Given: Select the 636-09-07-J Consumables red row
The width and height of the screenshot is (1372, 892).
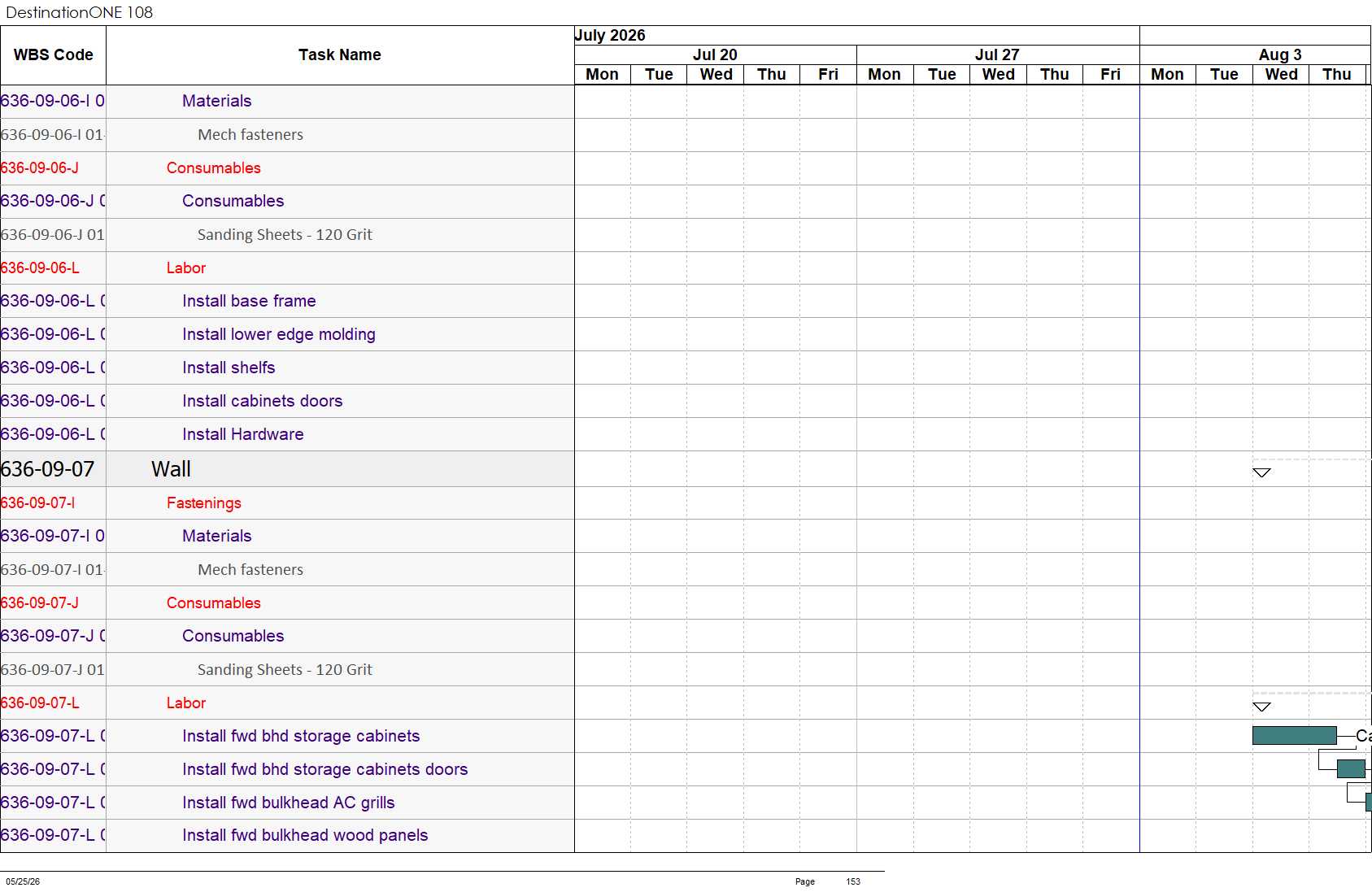Looking at the screenshot, I should 287,603.
